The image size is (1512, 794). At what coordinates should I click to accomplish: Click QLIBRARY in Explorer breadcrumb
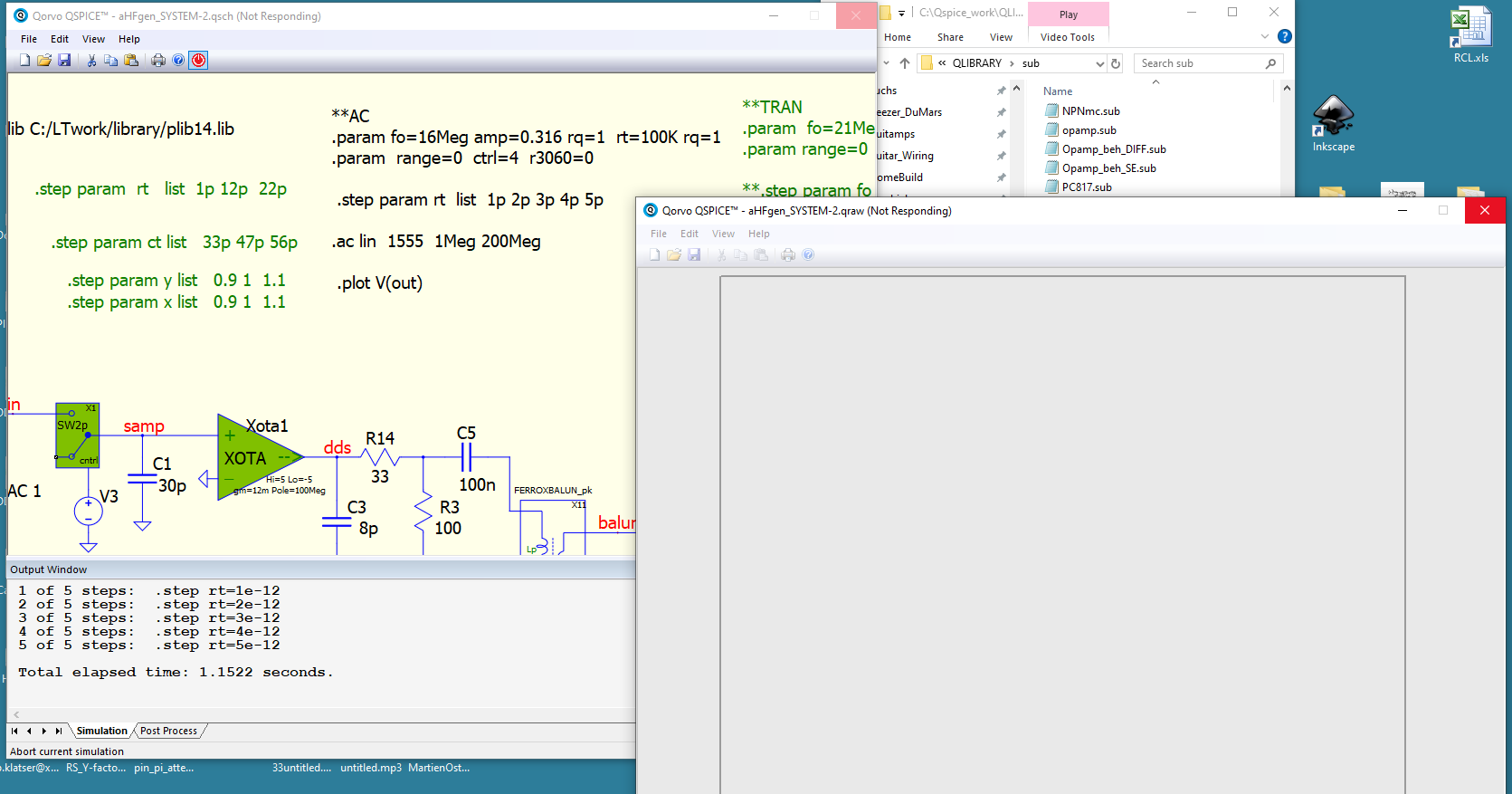pos(976,63)
